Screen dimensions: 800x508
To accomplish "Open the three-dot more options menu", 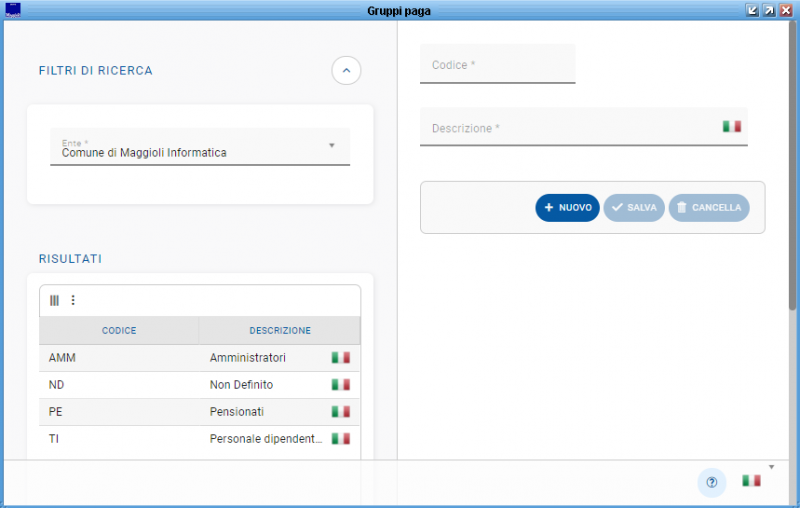I will tap(72, 300).
